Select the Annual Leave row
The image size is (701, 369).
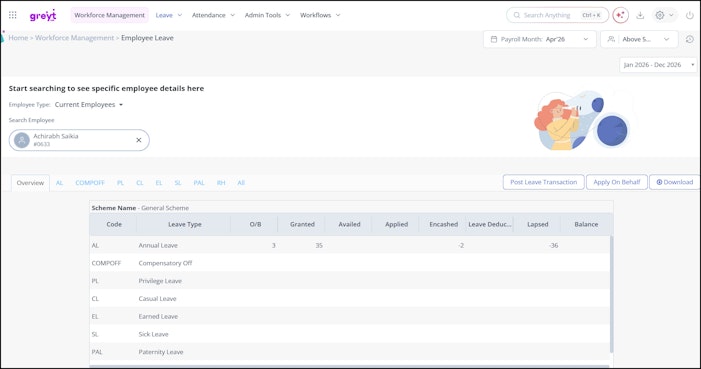tap(350, 246)
